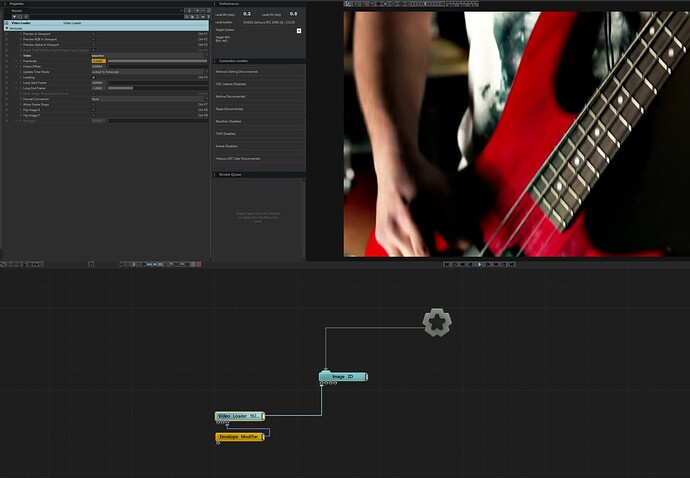The height and width of the screenshot is (478, 690).
Task: Click the root star node in nodegraph
Action: 437,323
